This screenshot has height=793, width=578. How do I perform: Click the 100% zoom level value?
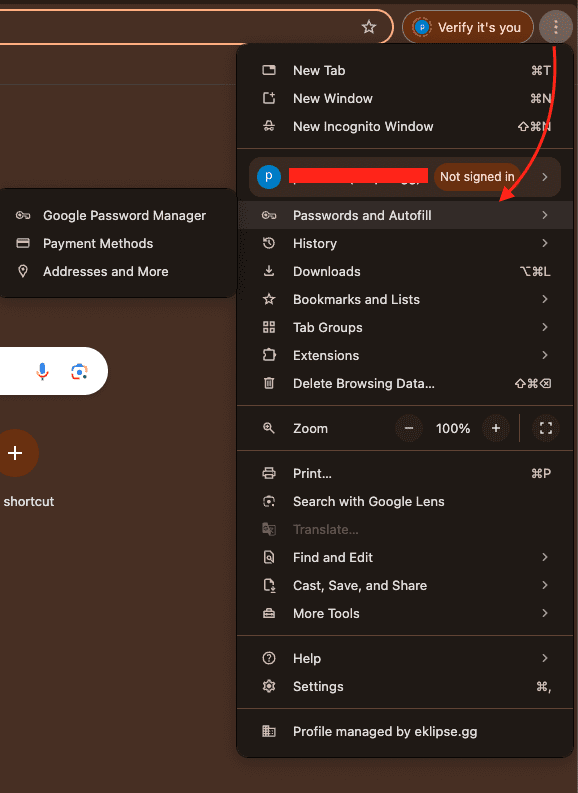coord(453,428)
